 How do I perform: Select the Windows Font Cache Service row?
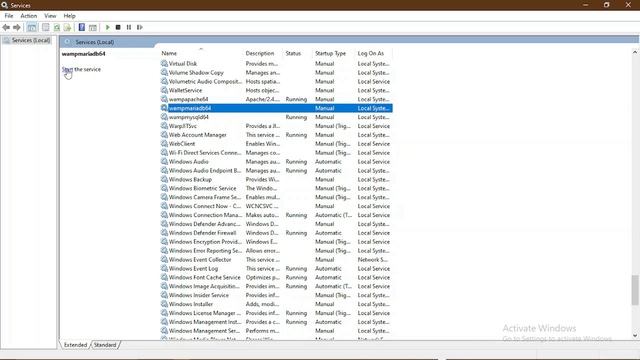pos(276,277)
